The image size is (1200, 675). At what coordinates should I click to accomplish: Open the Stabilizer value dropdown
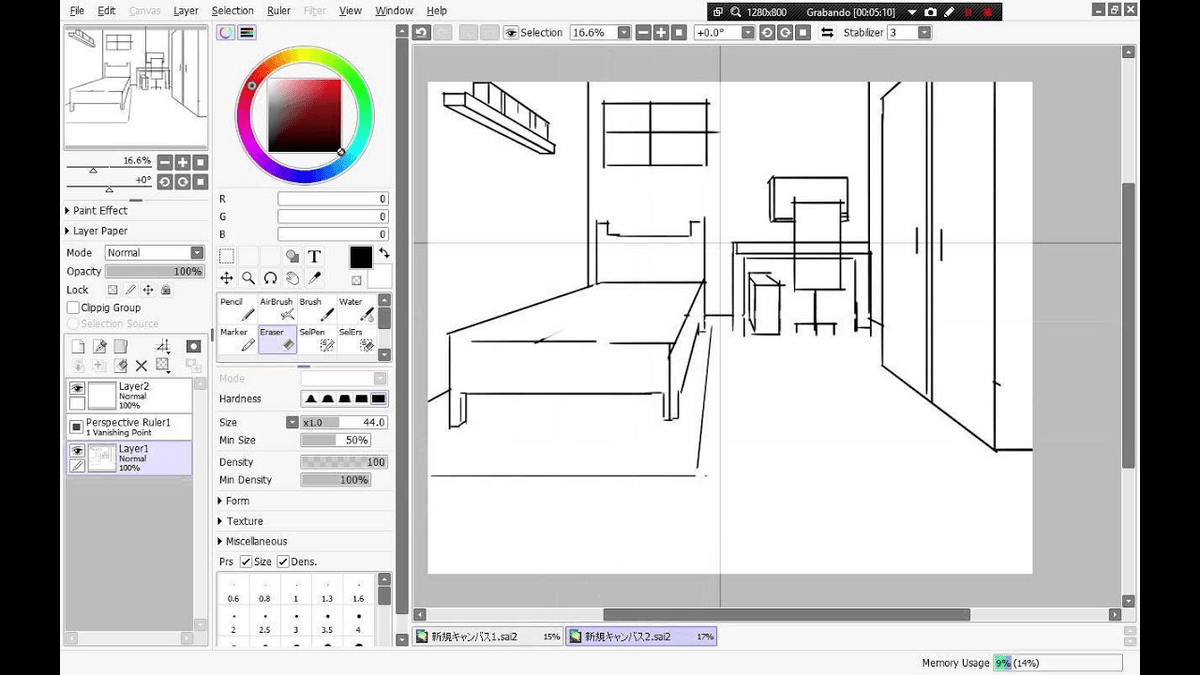923,33
